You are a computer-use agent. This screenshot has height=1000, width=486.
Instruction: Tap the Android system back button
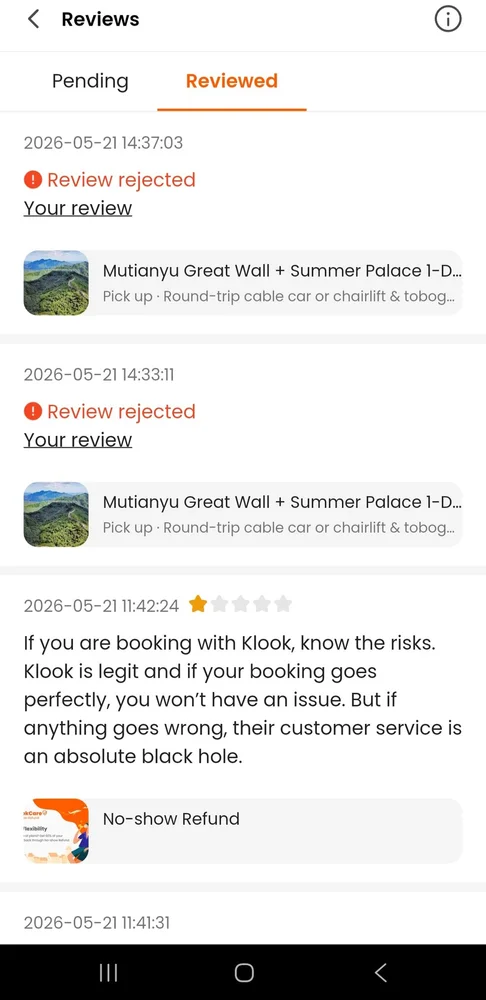coord(380,973)
